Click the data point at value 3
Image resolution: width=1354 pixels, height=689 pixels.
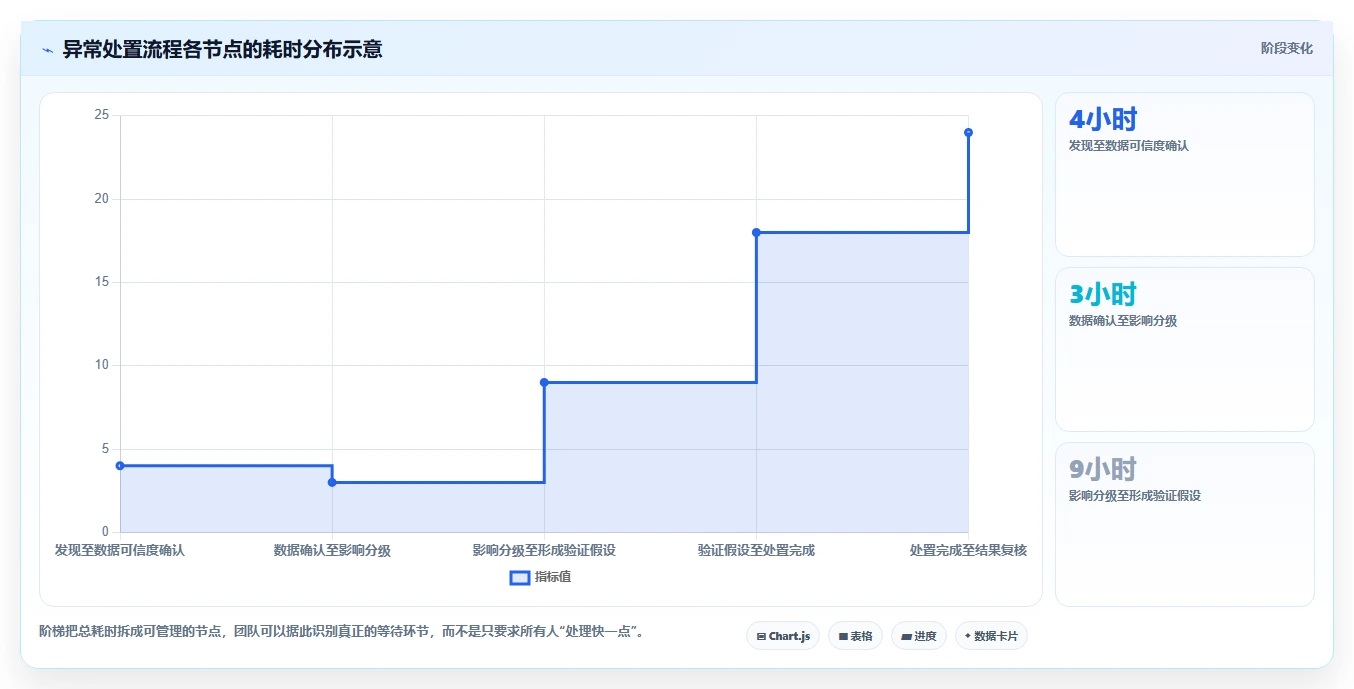point(332,482)
